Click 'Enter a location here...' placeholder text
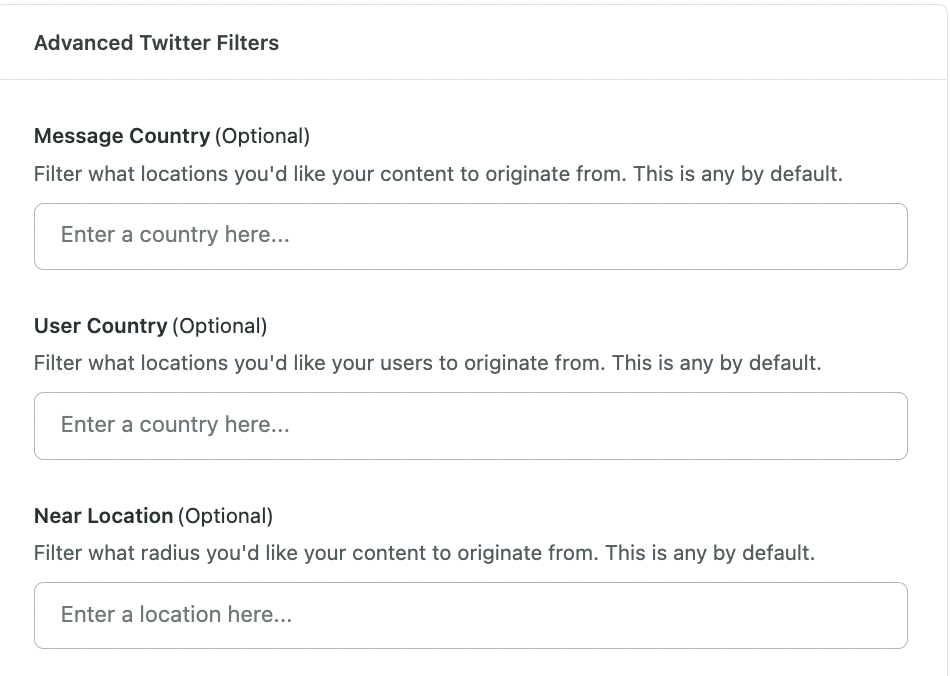950x676 pixels. point(176,614)
